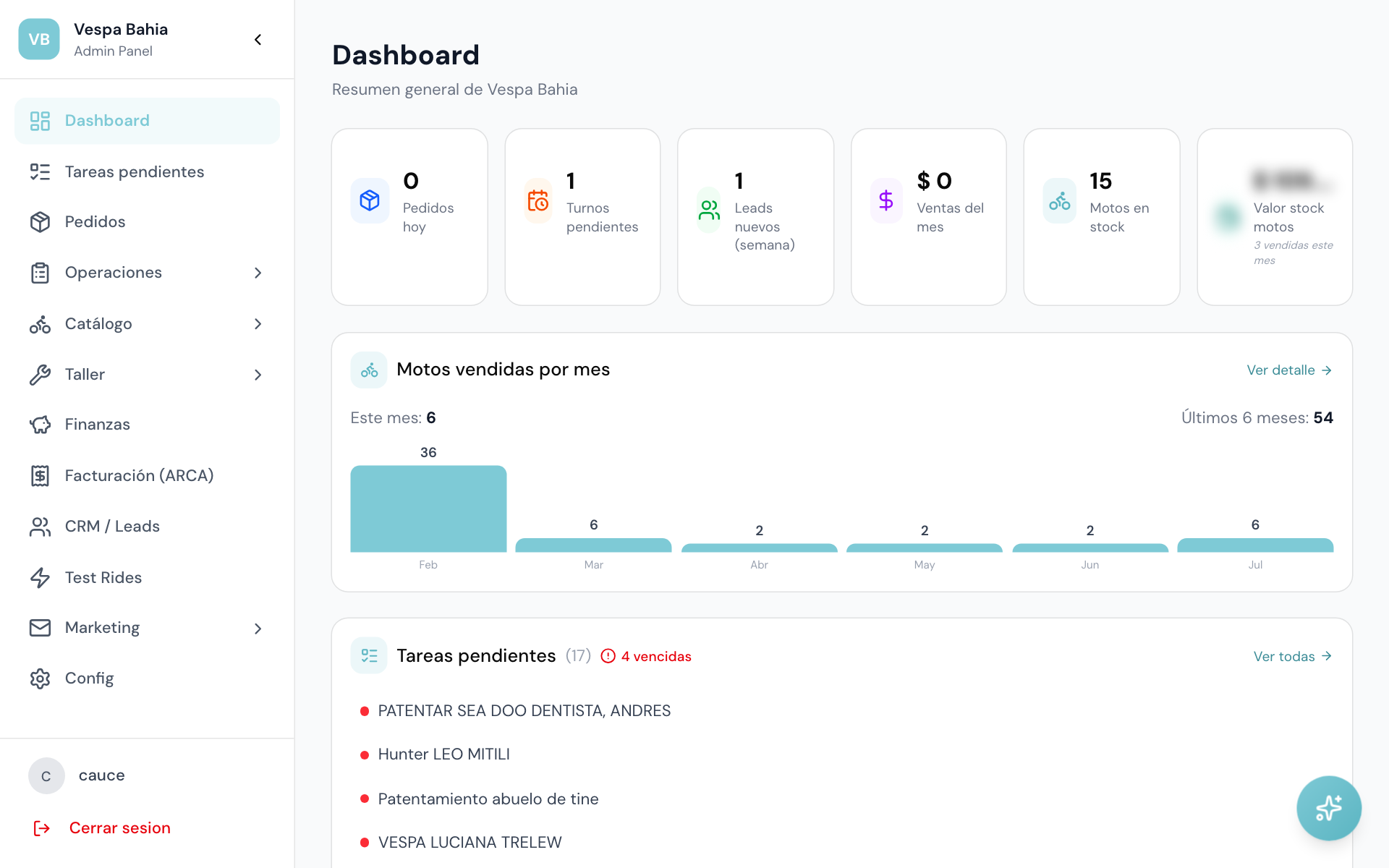The height and width of the screenshot is (868, 1389).
Task: Open the Config menu item label
Action: (x=89, y=678)
